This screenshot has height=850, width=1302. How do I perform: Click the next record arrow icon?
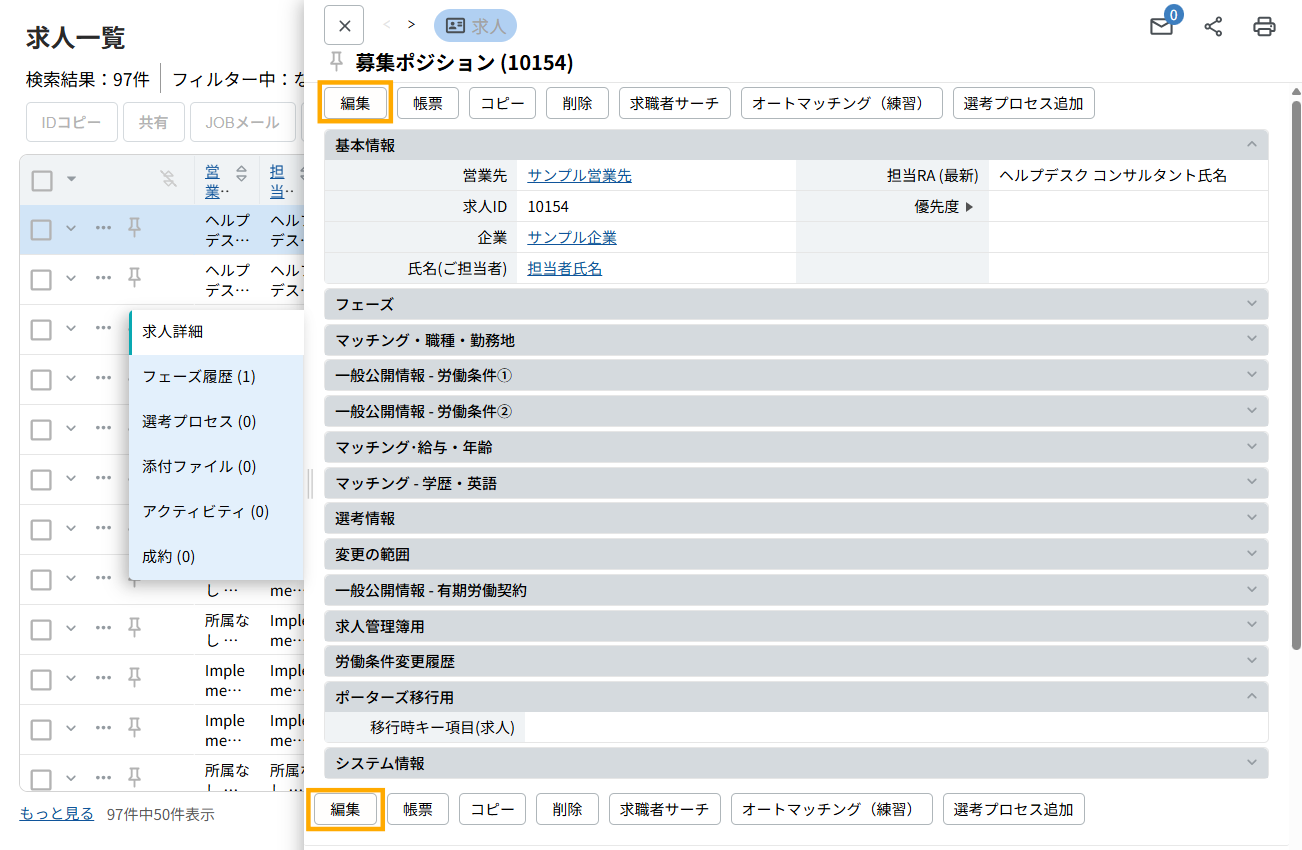tap(411, 25)
